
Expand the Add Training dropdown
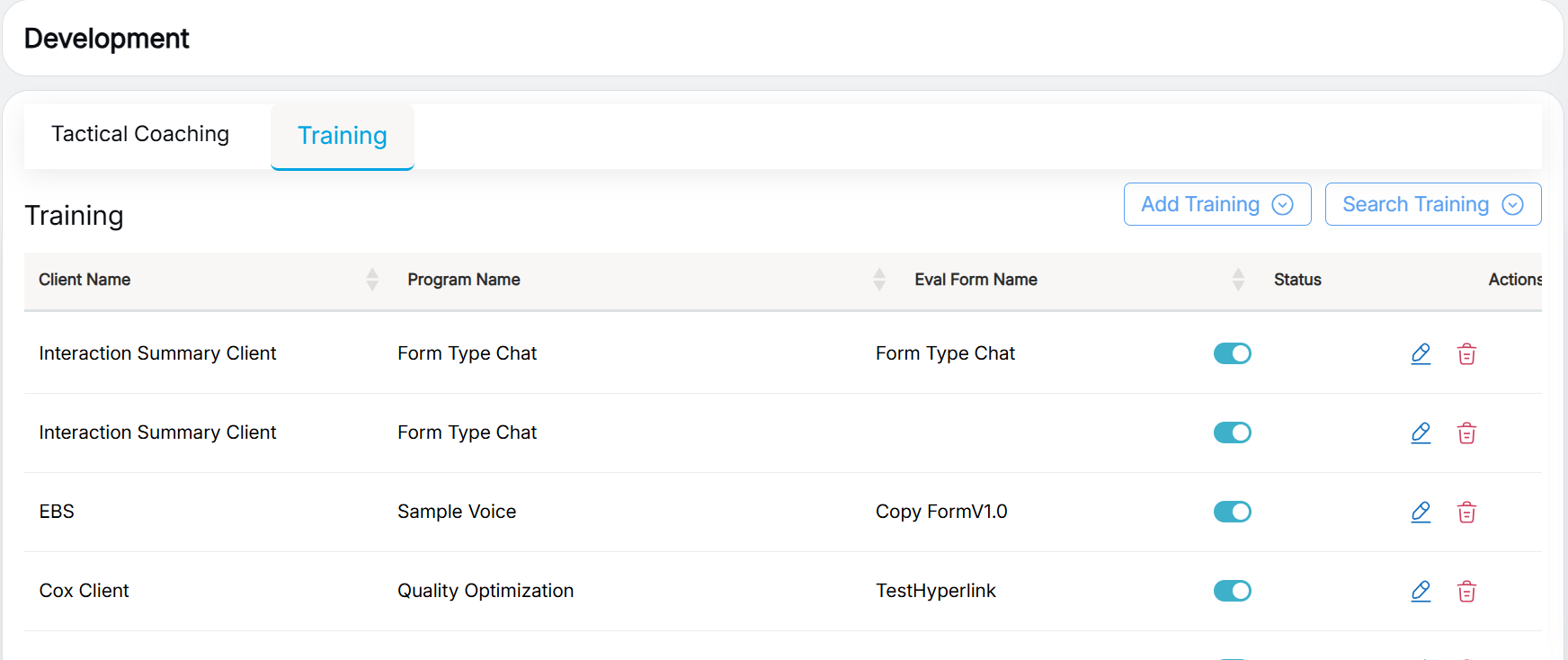pos(1216,204)
